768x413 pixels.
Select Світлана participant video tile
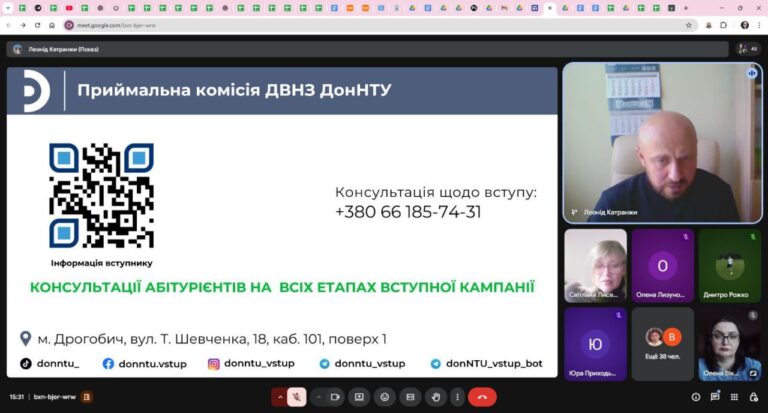pyautogui.click(x=595, y=265)
